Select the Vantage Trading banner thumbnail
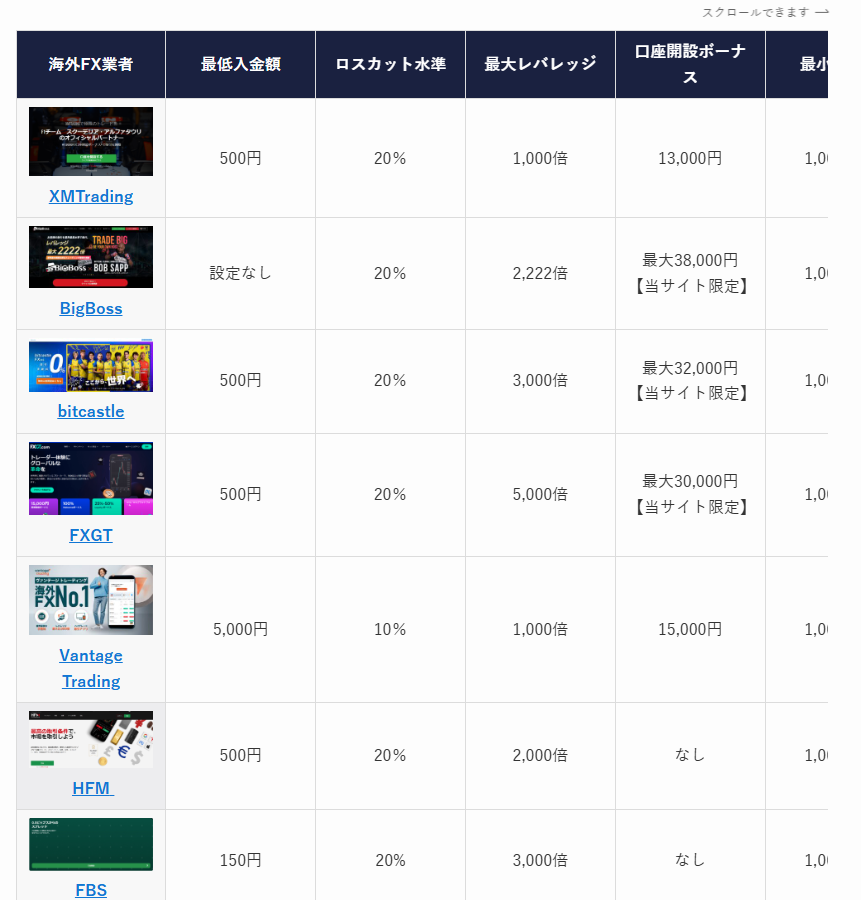The image size is (861, 900). (x=91, y=600)
